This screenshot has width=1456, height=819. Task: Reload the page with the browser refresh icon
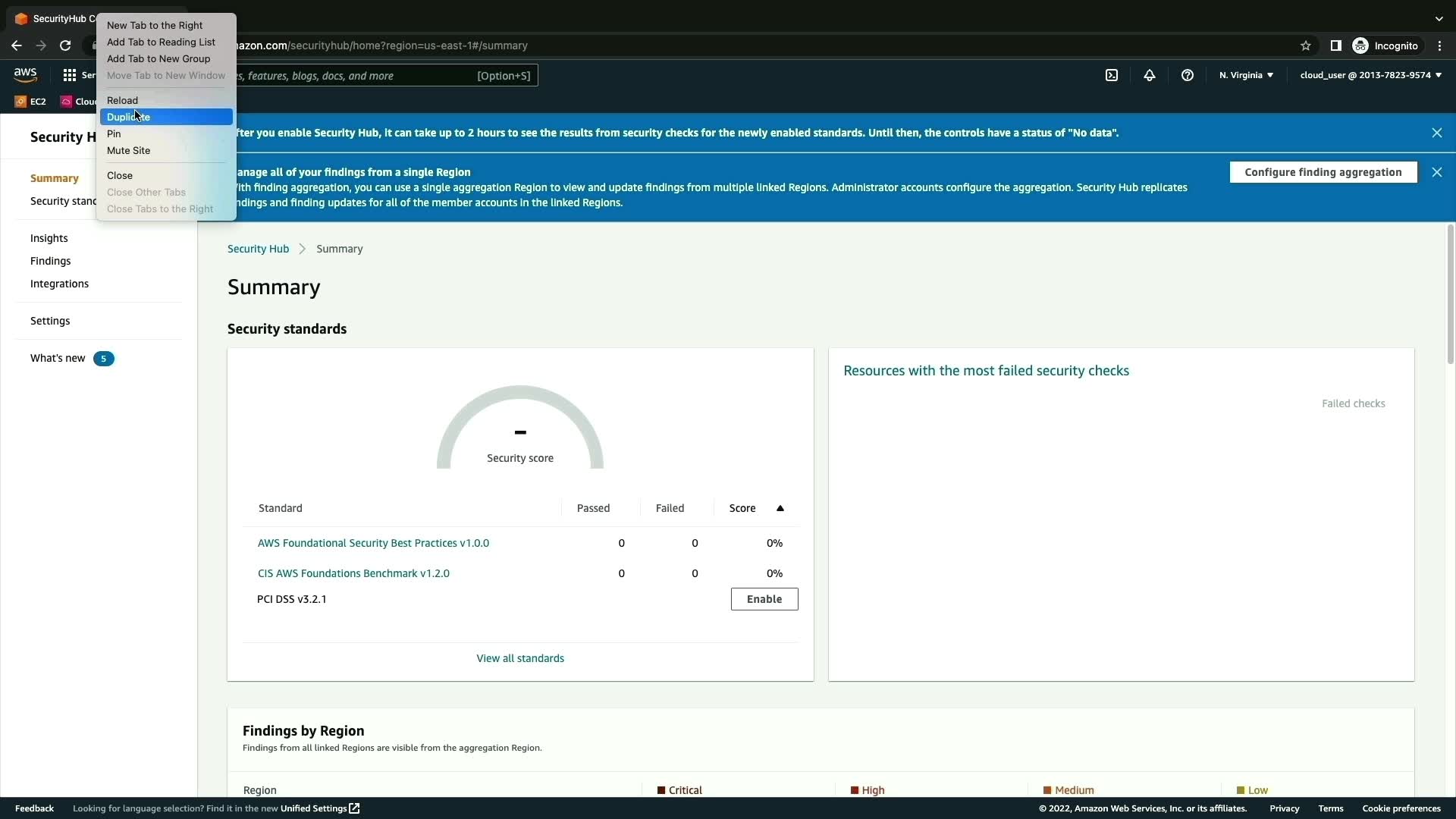[x=65, y=45]
